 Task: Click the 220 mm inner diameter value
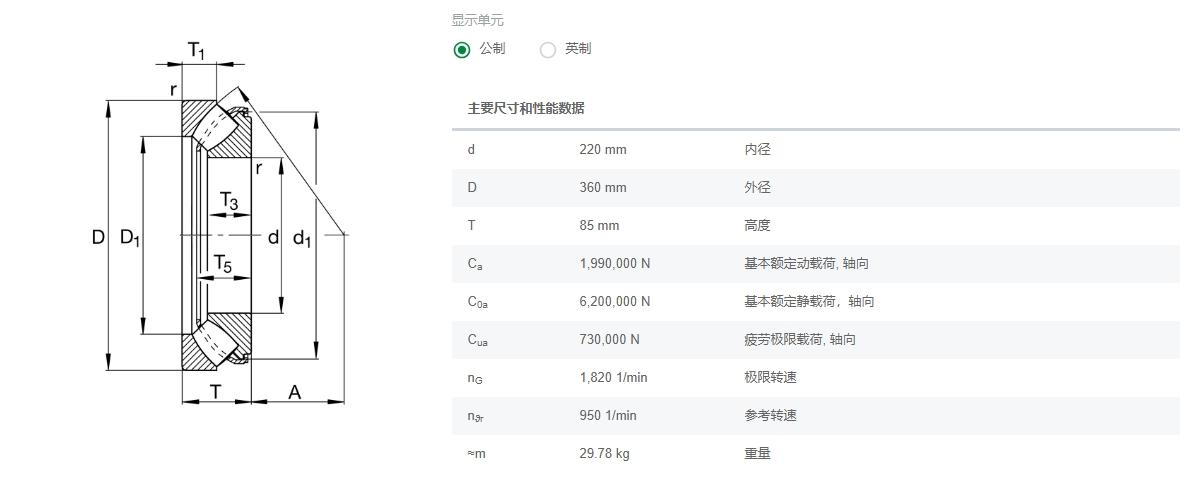tap(603, 150)
